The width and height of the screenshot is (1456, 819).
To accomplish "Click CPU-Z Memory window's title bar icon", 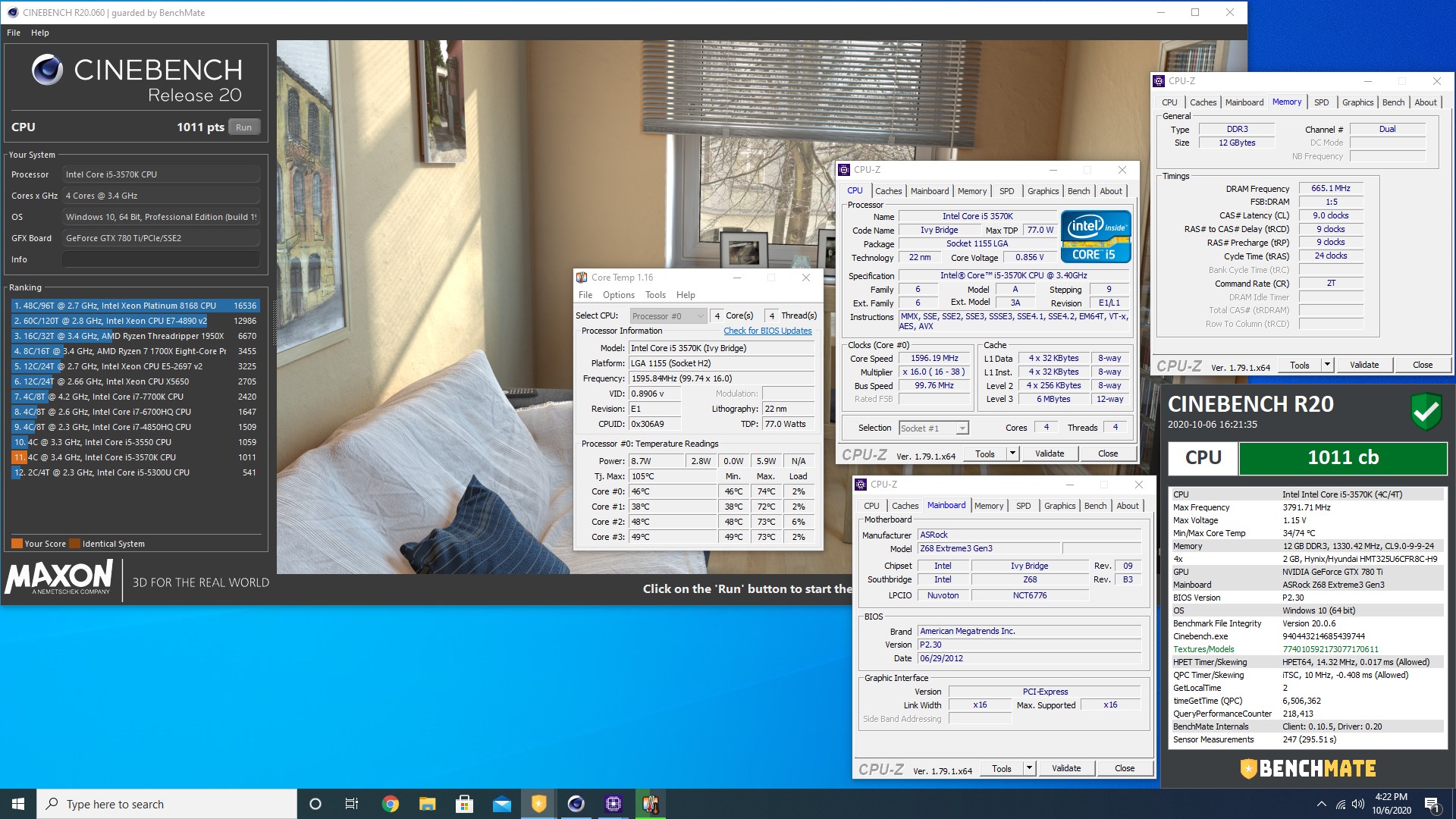I will (1158, 81).
